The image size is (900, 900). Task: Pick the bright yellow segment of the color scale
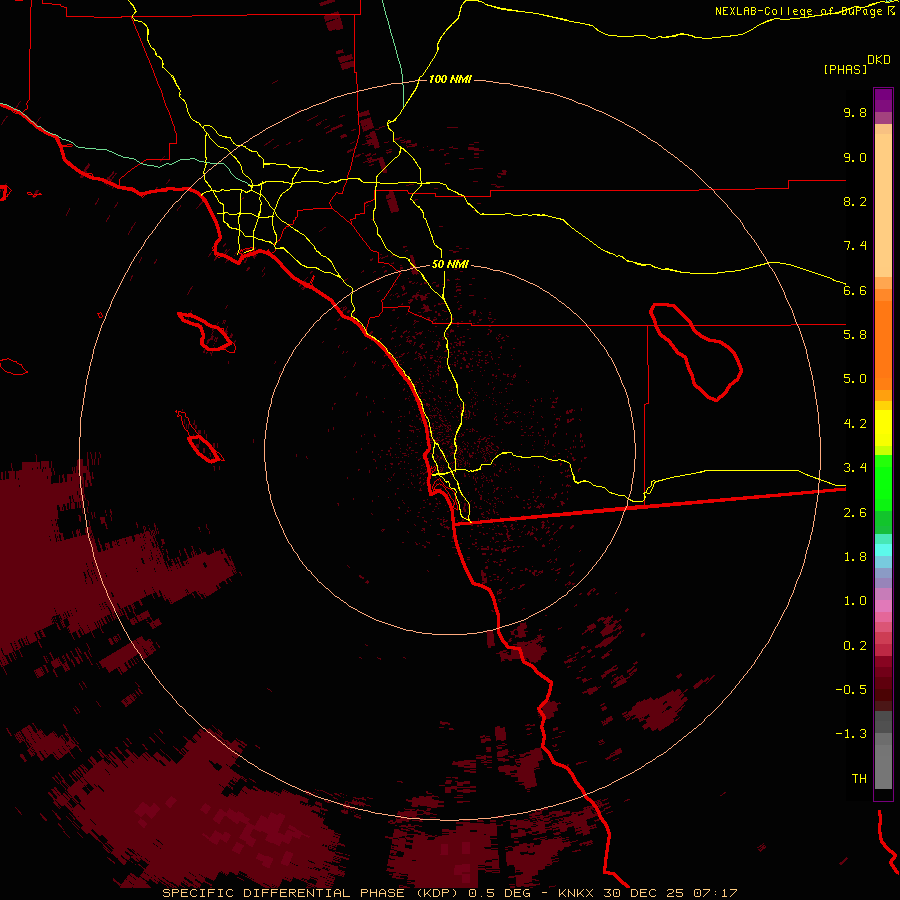pos(883,428)
